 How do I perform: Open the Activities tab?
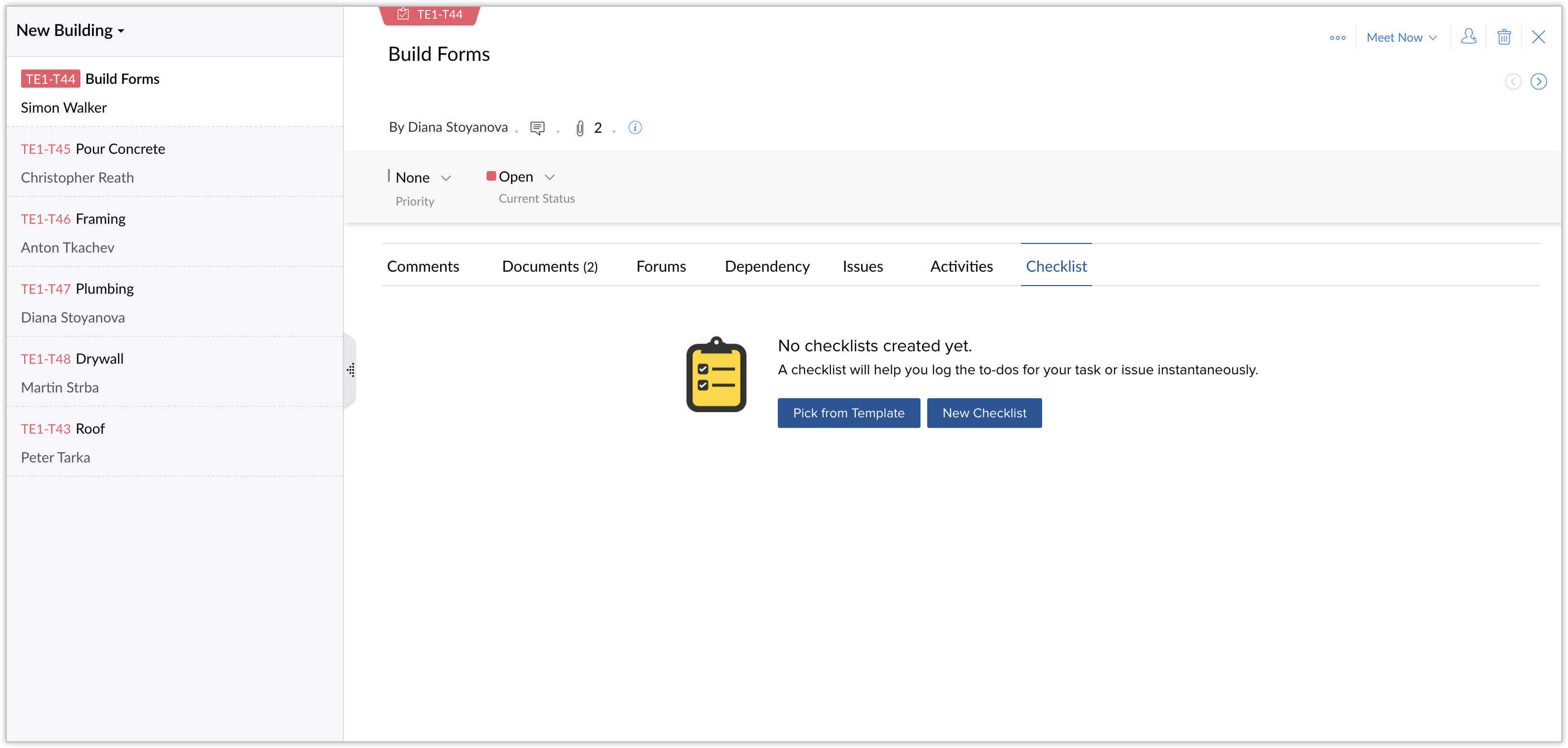(961, 266)
